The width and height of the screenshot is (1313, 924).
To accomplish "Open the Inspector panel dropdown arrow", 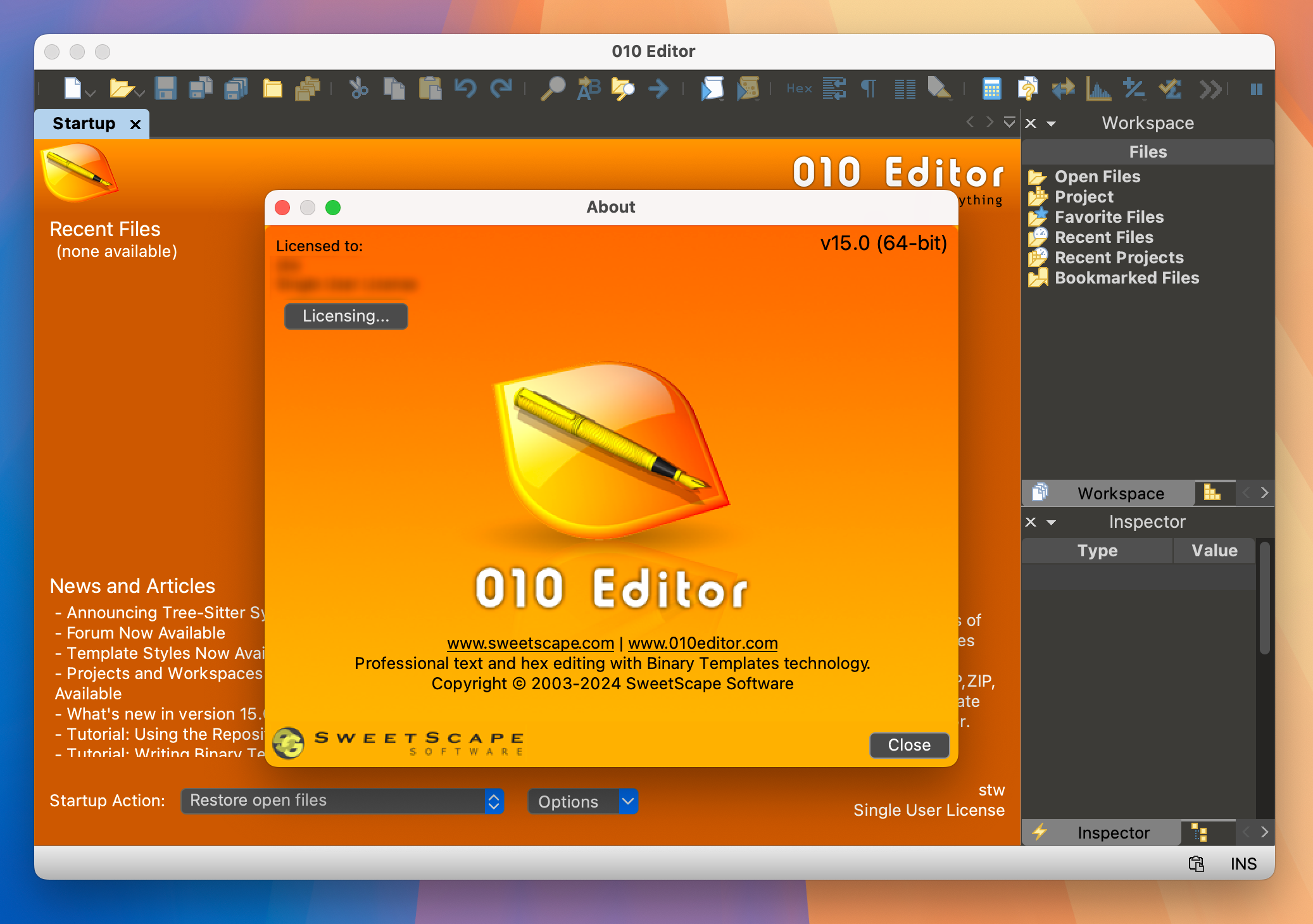I will 1052,523.
